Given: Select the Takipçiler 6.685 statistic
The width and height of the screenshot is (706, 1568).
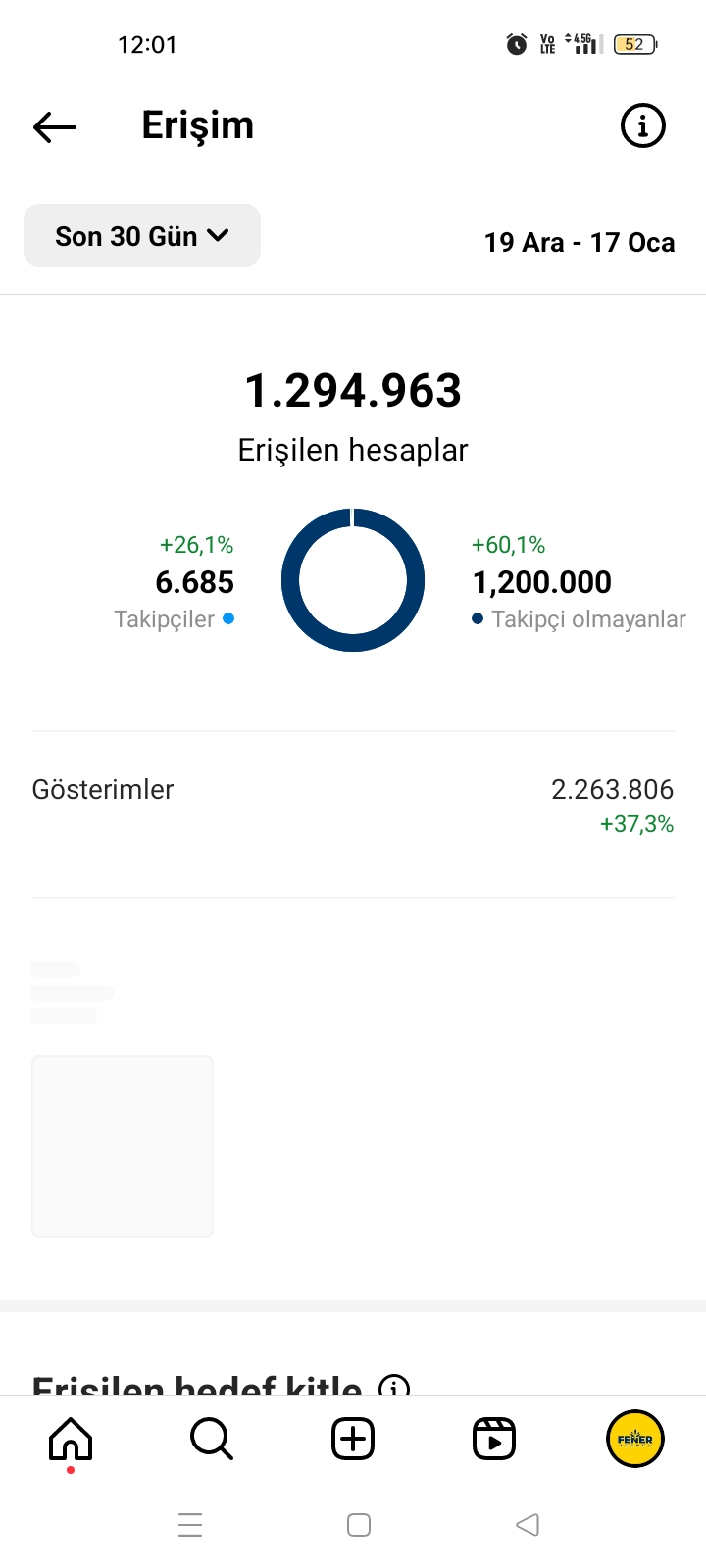Looking at the screenshot, I should [175, 582].
